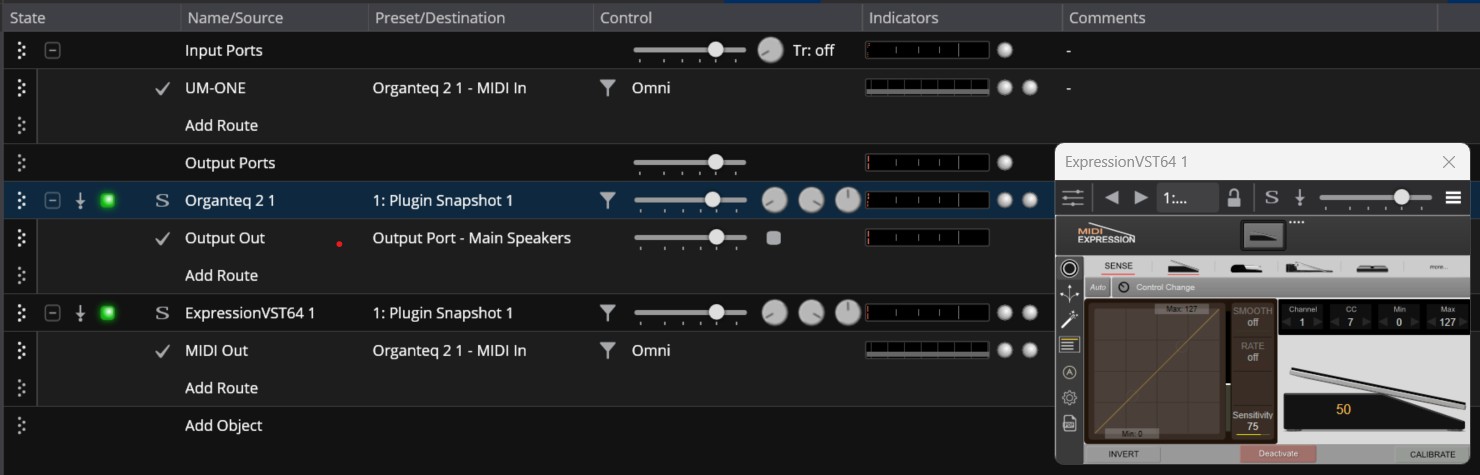This screenshot has width=1480, height=475.
Task: Open the PDF manual icon
Action: [1069, 423]
